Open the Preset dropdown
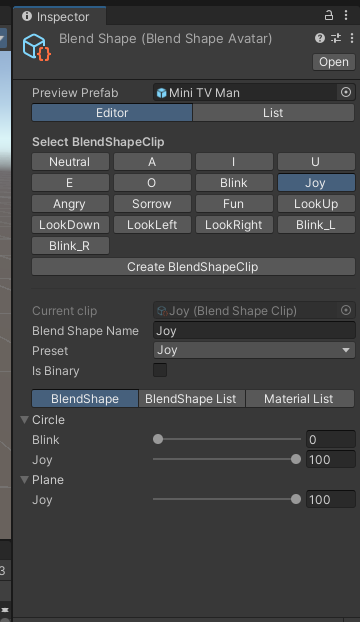Viewport: 360px width, 622px height. pos(254,350)
